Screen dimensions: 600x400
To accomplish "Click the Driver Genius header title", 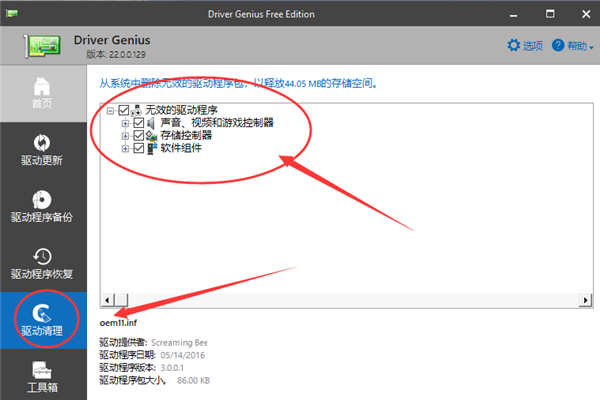I will coord(112,40).
